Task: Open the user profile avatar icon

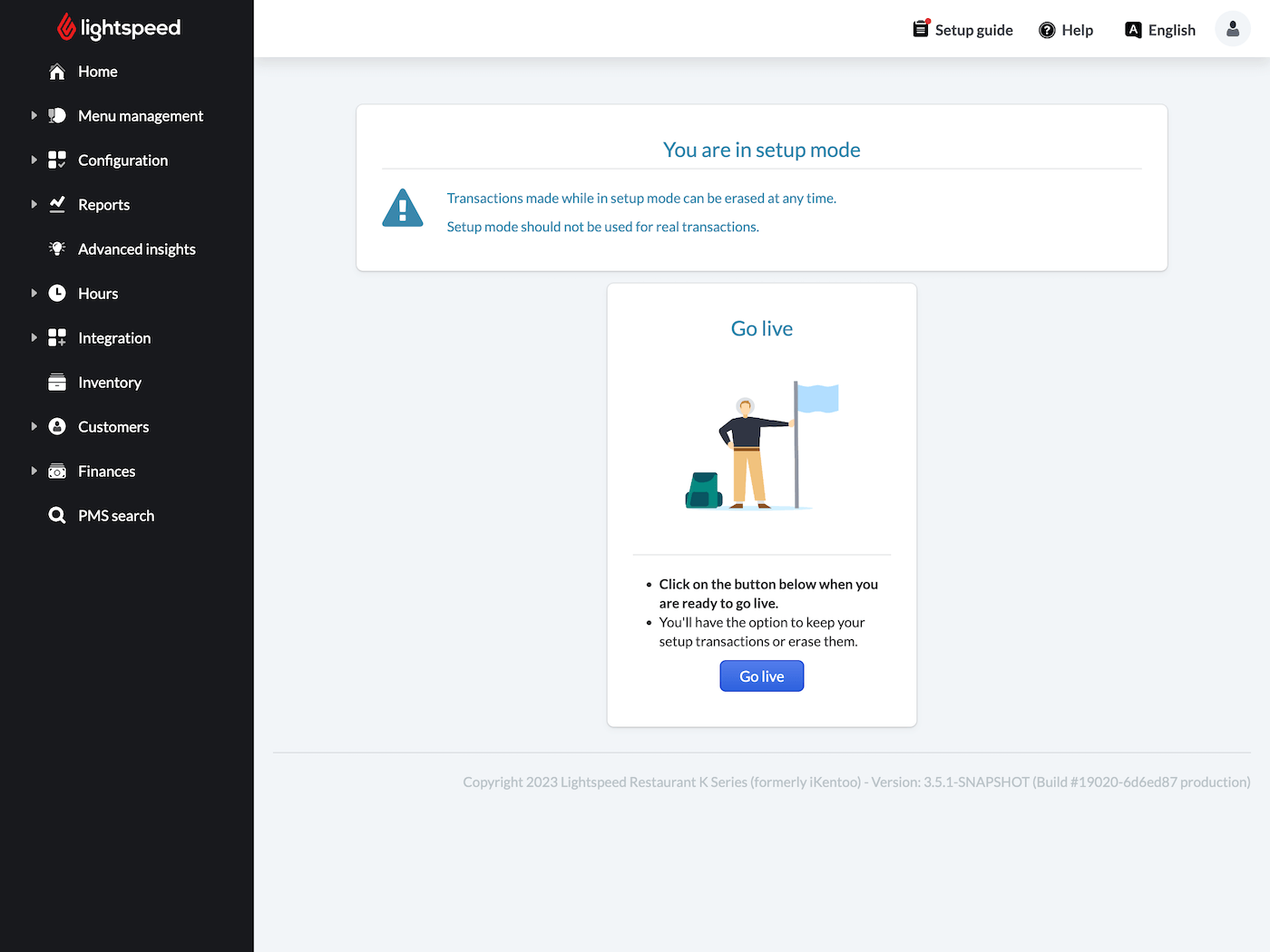Action: (x=1232, y=29)
